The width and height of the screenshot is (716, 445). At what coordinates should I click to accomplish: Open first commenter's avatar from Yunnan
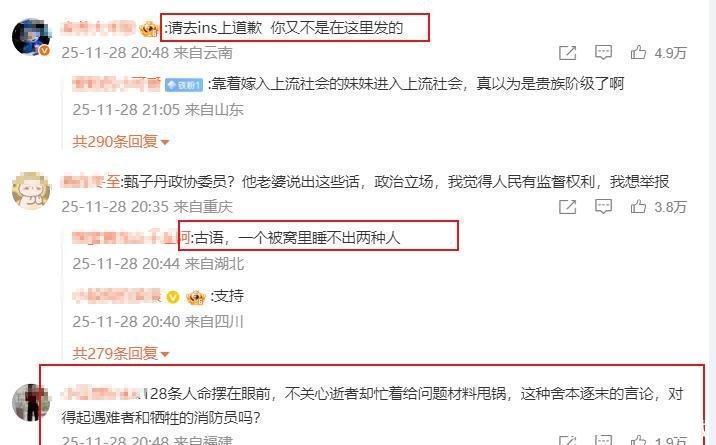coord(31,37)
